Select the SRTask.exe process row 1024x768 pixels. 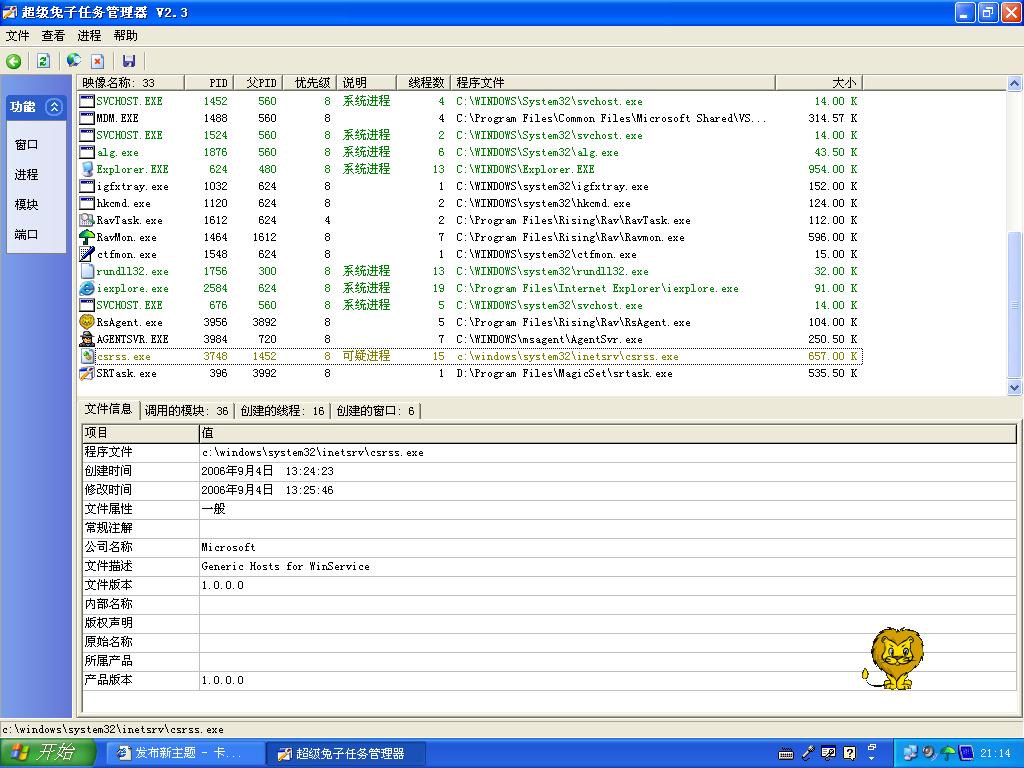126,373
